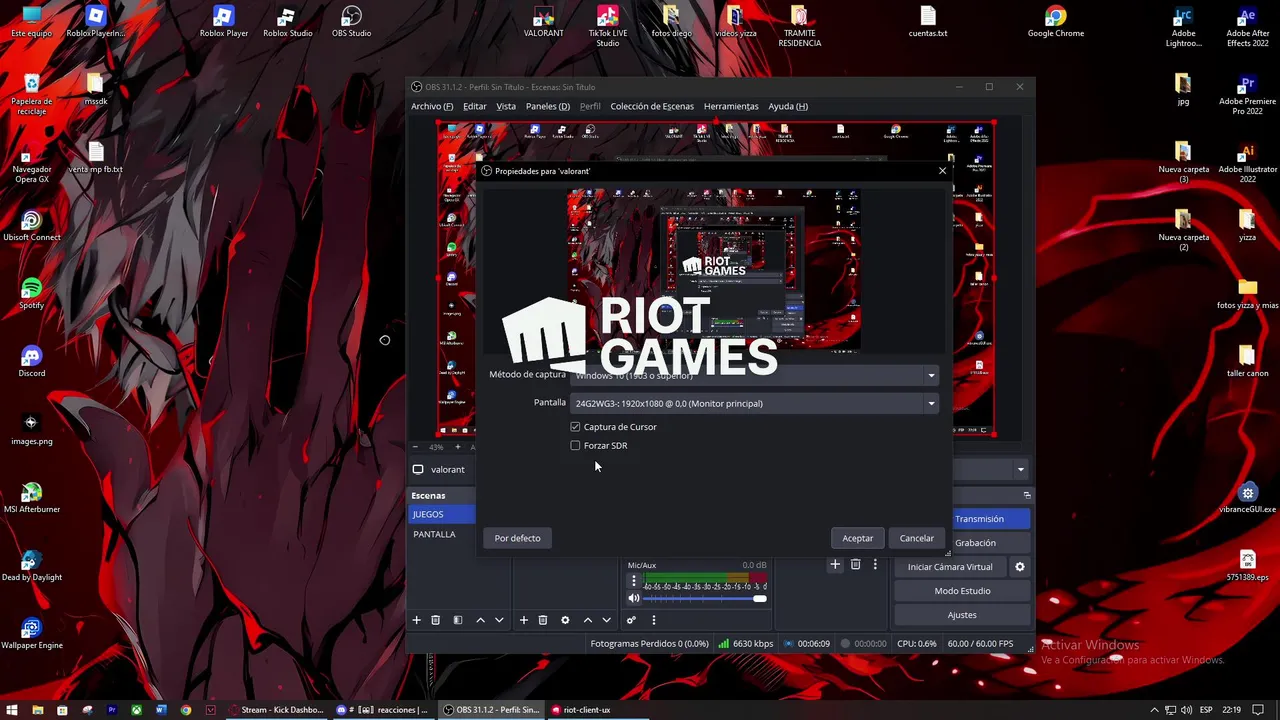Open Windows Start menu

coord(11,710)
